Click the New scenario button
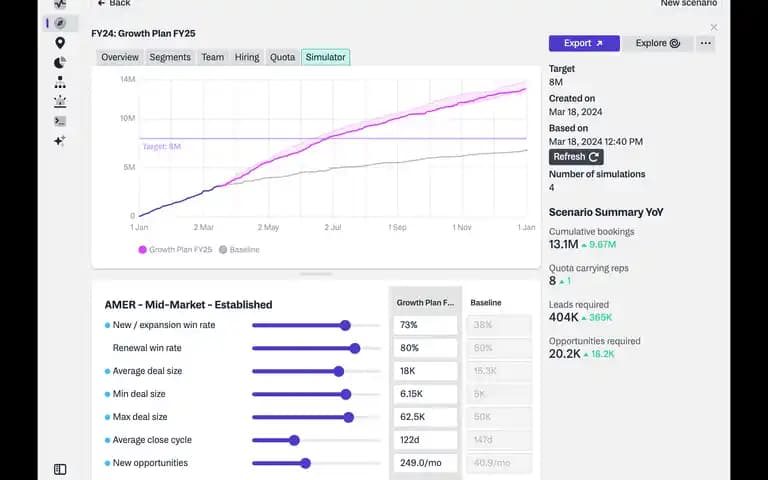768x480 pixels. click(689, 3)
